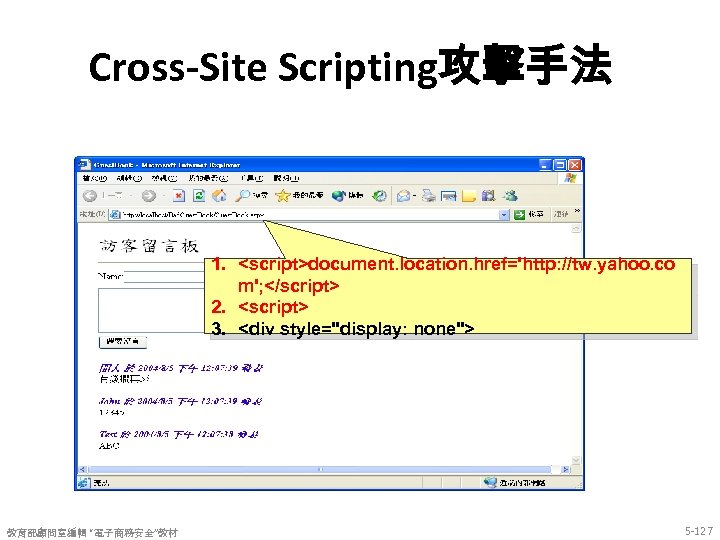Screen dimensions: 720x540
Task: Open the third menu (View)
Action: pos(164,178)
